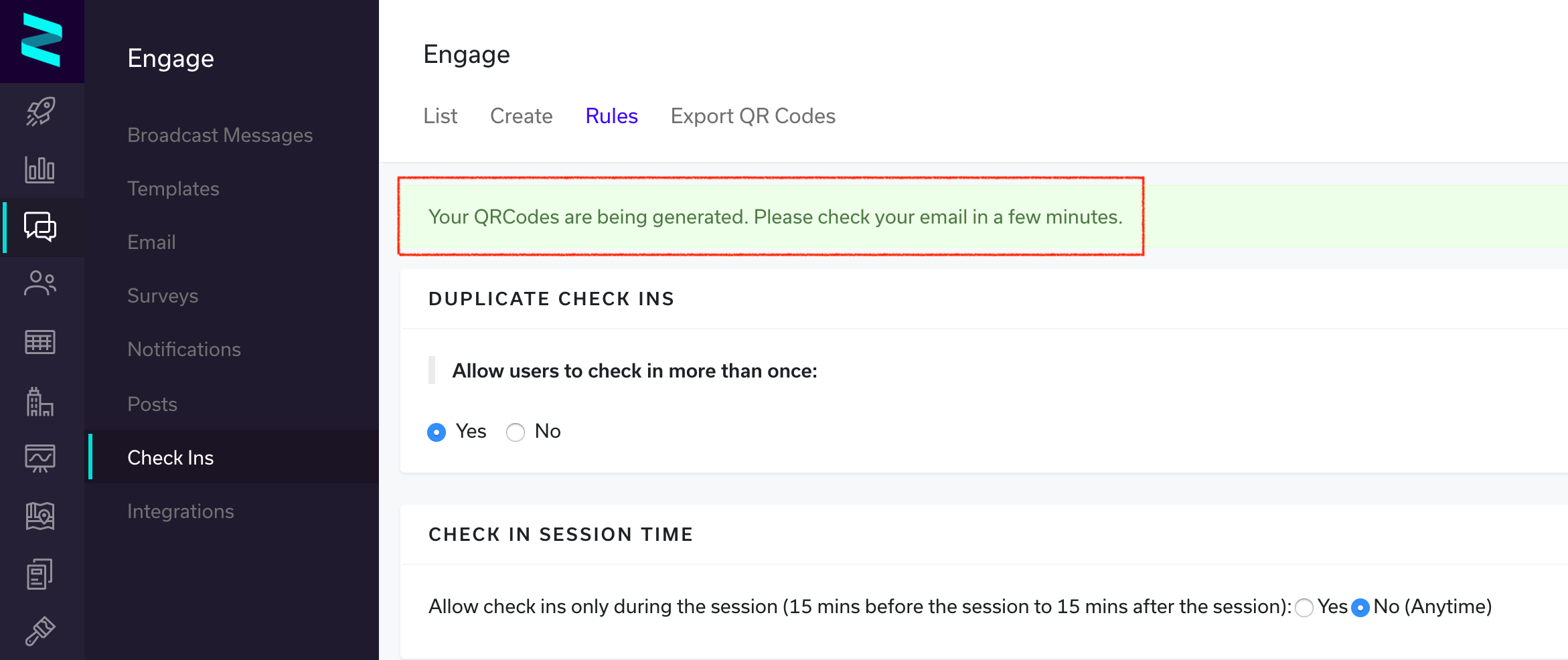The image size is (1568, 660).
Task: Switch to the Export QR Codes tab
Action: 753,116
